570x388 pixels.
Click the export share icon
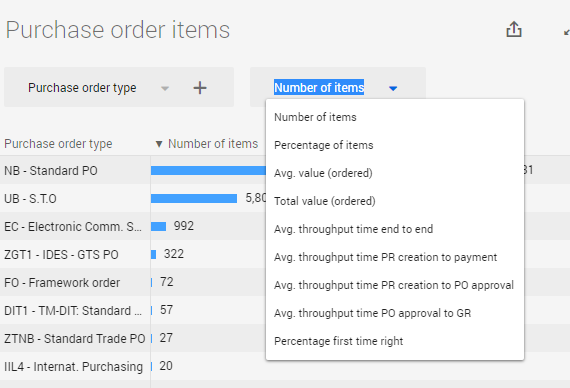[514, 29]
